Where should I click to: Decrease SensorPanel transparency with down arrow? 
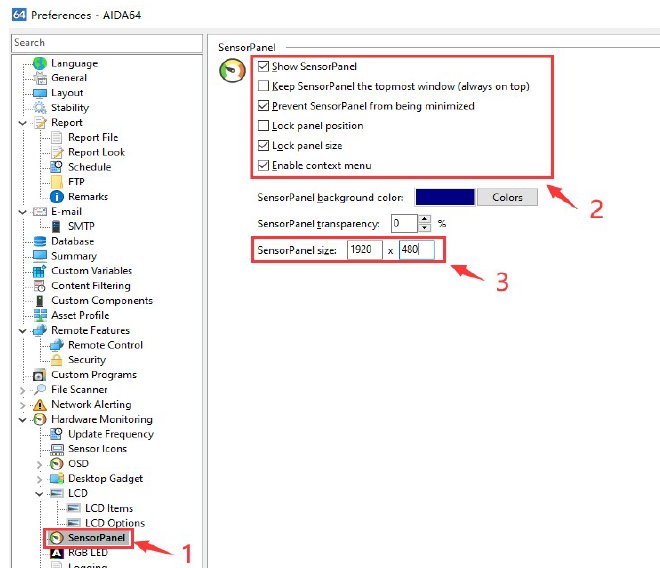425,228
